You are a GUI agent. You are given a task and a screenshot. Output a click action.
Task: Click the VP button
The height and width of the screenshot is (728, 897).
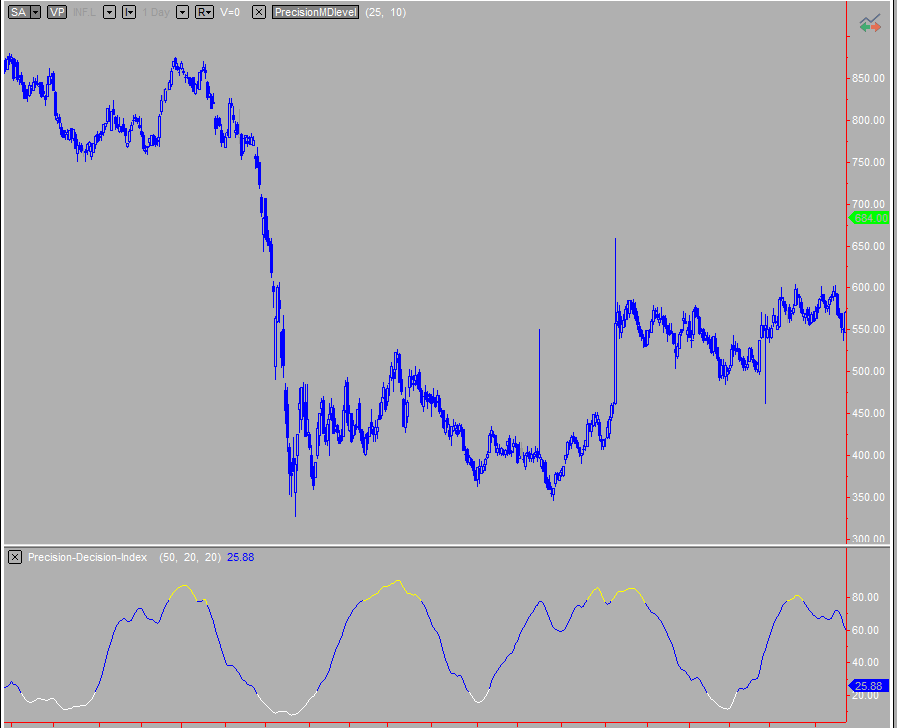point(56,12)
